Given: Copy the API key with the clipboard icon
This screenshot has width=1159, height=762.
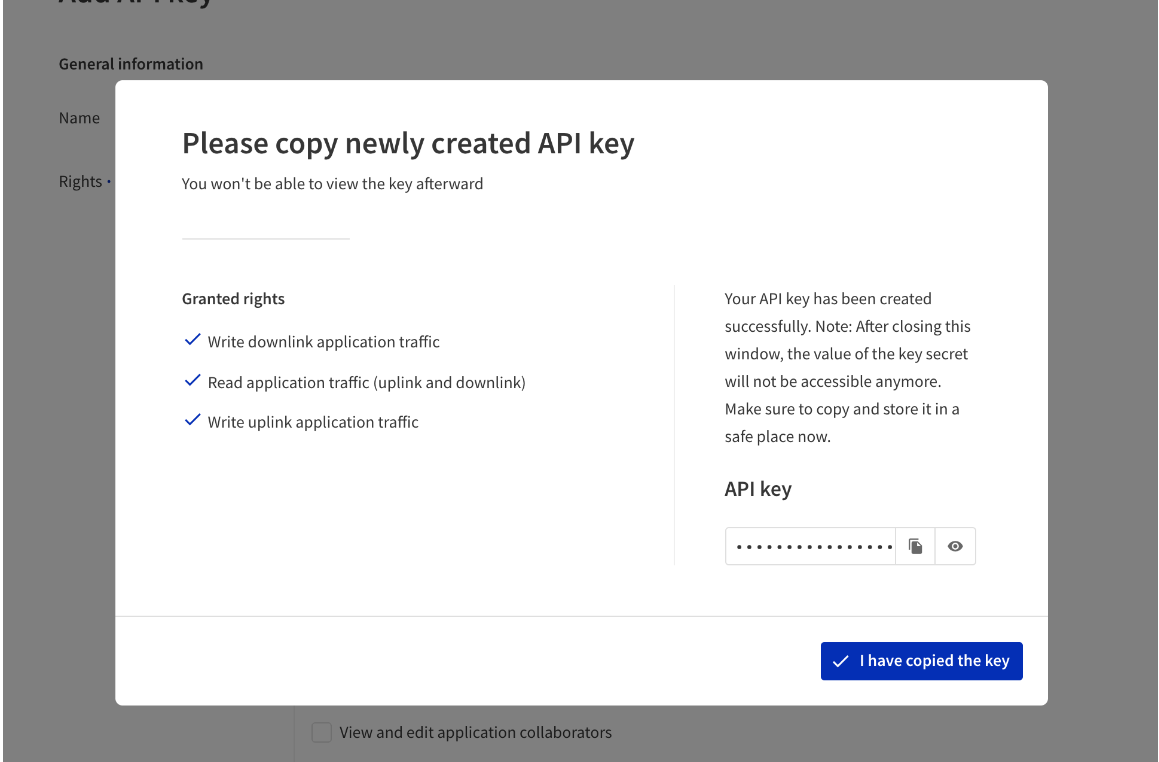Looking at the screenshot, I should click(x=915, y=546).
